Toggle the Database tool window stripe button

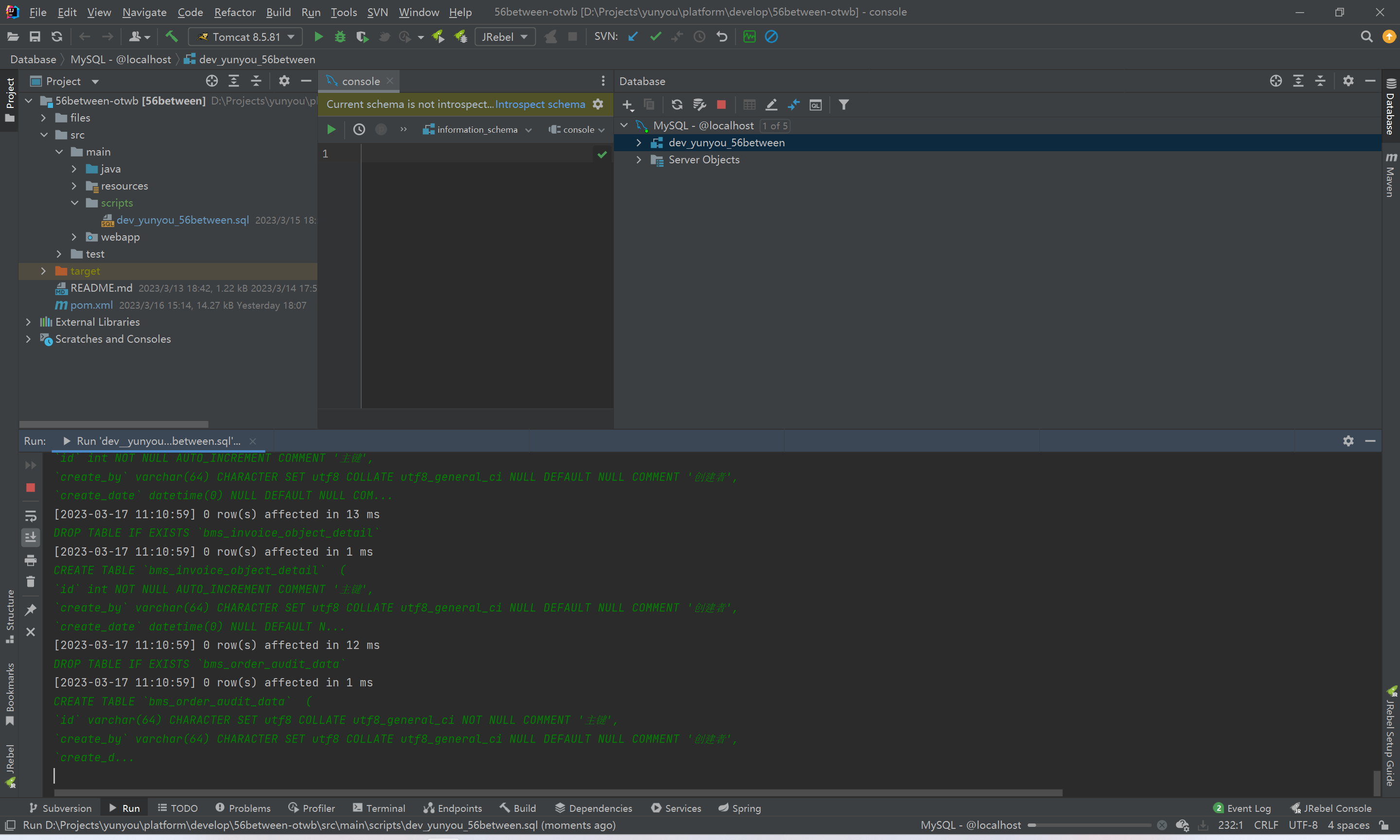(1390, 107)
